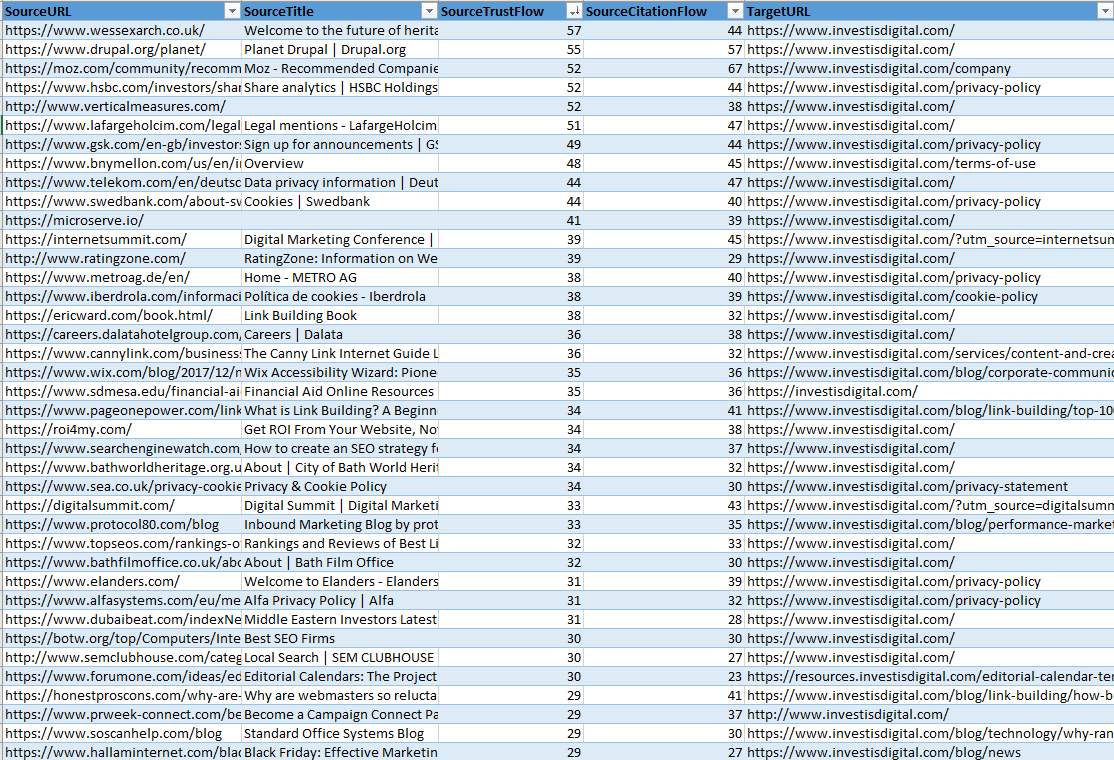Select the 'Link Building Book' cell

[300, 315]
